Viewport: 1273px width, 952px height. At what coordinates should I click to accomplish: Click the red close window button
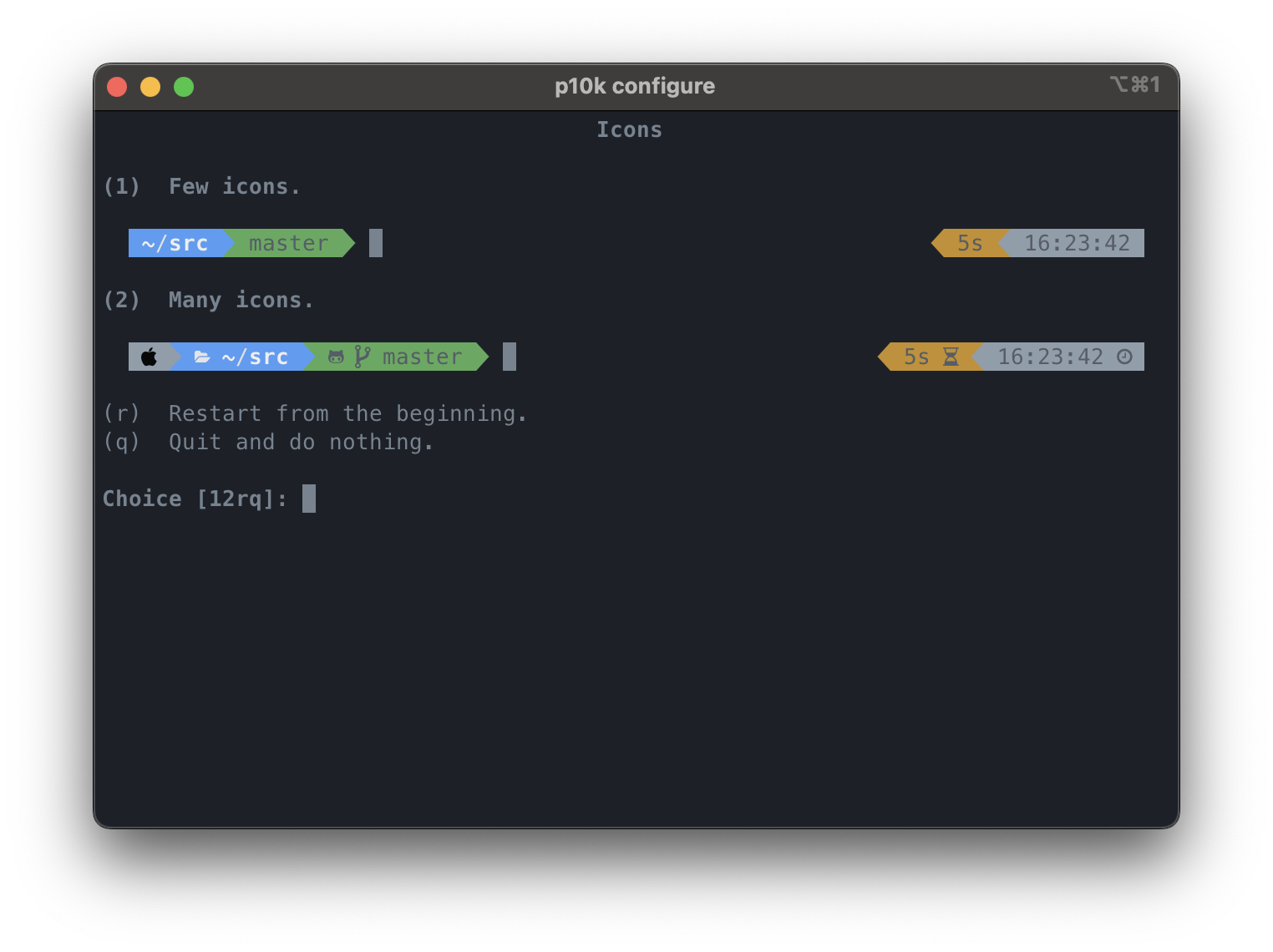coord(117,87)
